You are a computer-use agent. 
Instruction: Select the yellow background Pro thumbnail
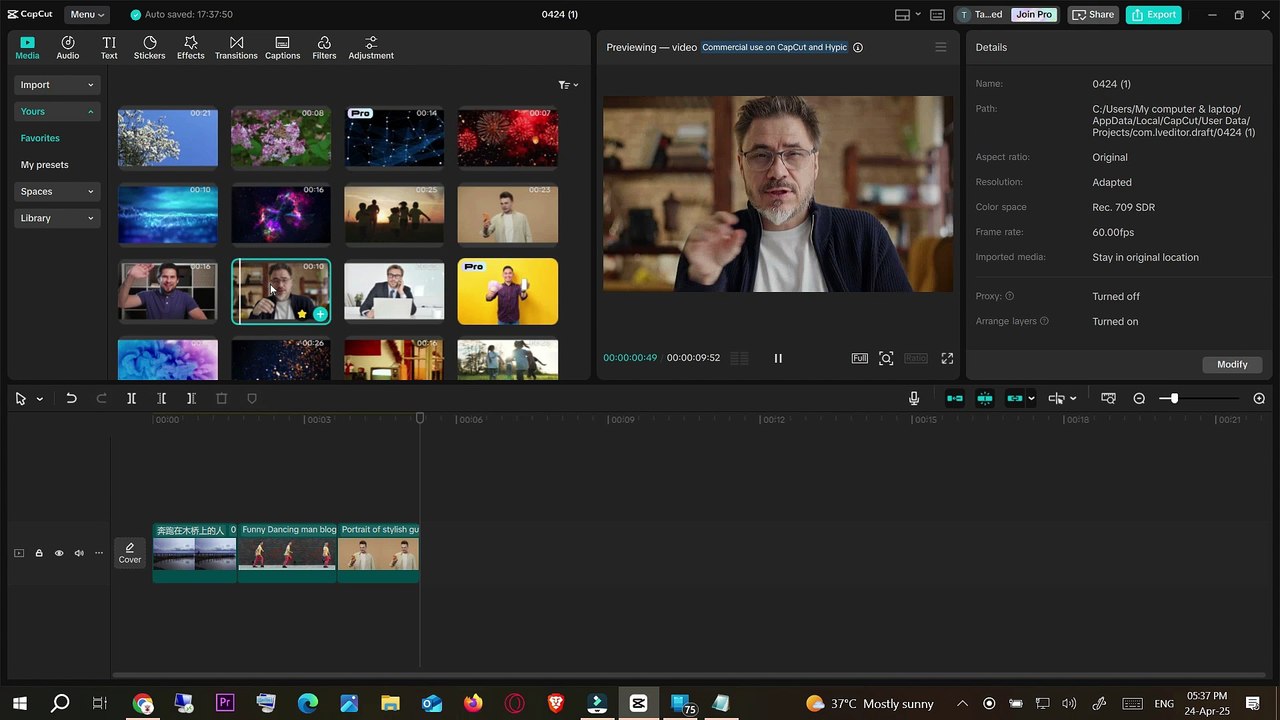(x=508, y=292)
